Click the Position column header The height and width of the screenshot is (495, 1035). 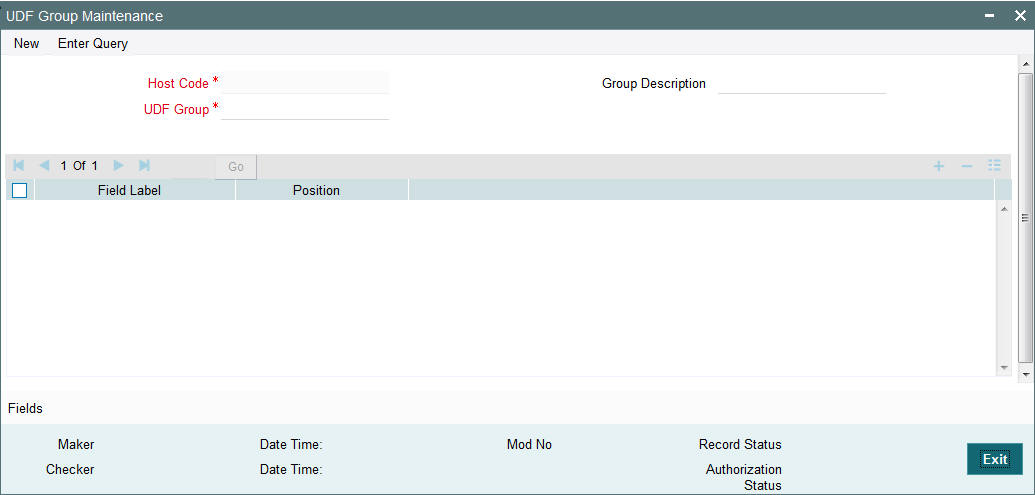322,190
